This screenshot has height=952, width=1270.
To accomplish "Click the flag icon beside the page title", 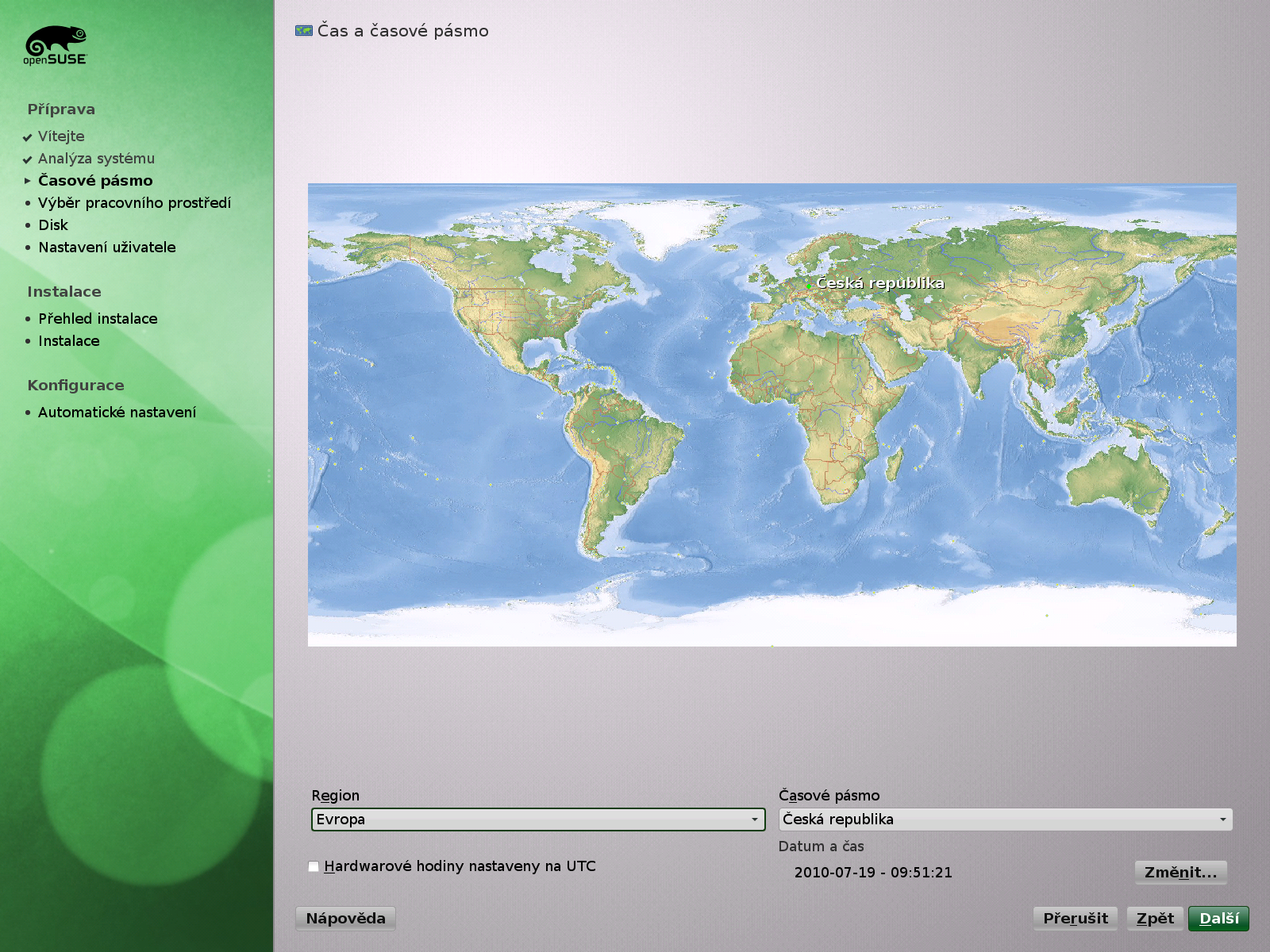I will pyautogui.click(x=303, y=31).
